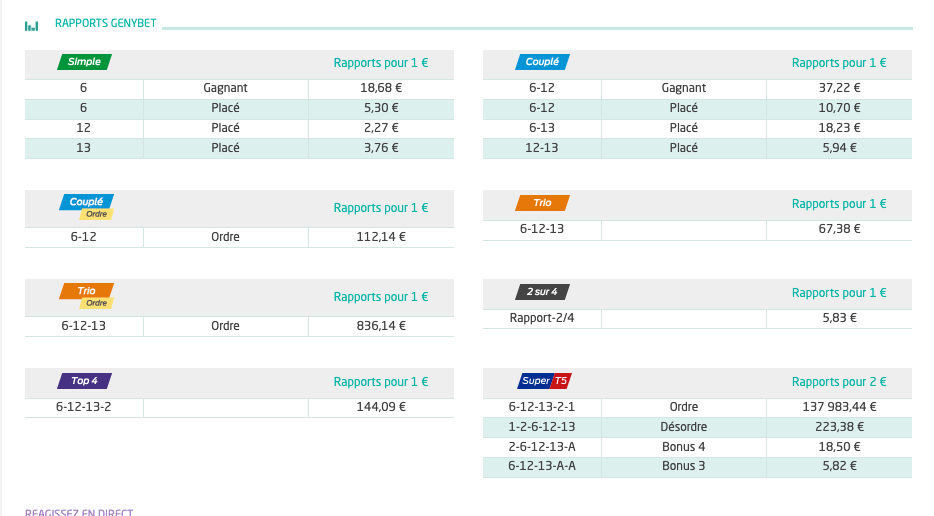Image resolution: width=934 pixels, height=516 pixels.
Task: Select the Trio Ordre badge
Action: 87,296
